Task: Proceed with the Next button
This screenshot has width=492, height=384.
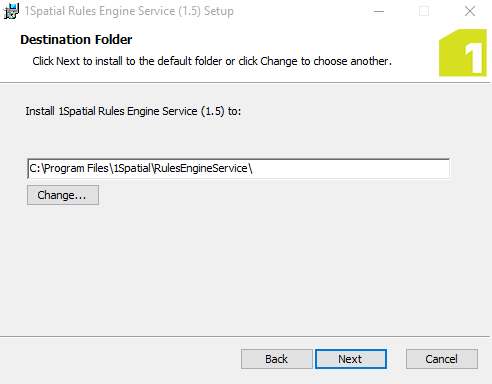Action: pyautogui.click(x=351, y=359)
